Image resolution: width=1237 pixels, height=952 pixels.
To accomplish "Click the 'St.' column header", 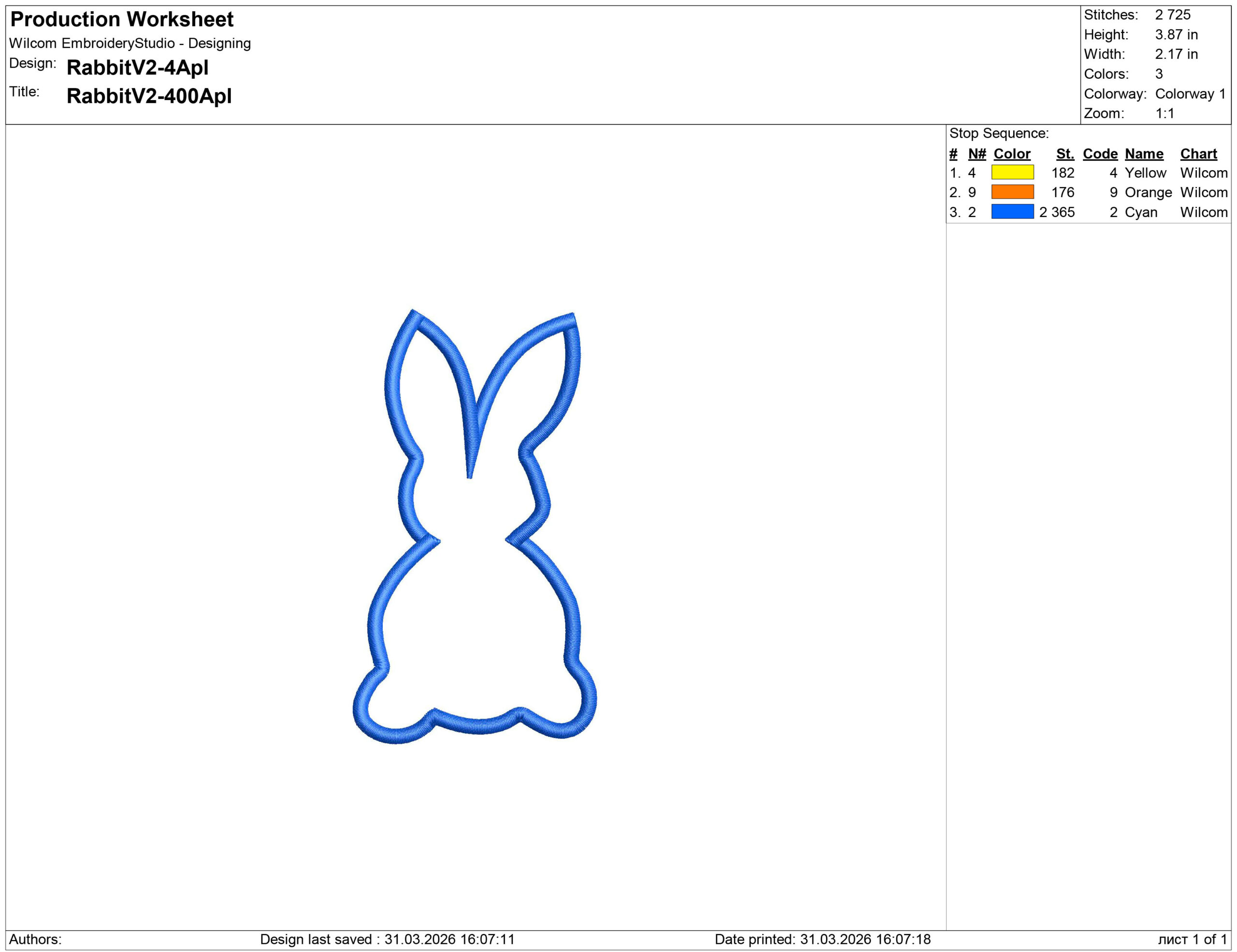I will (1065, 154).
